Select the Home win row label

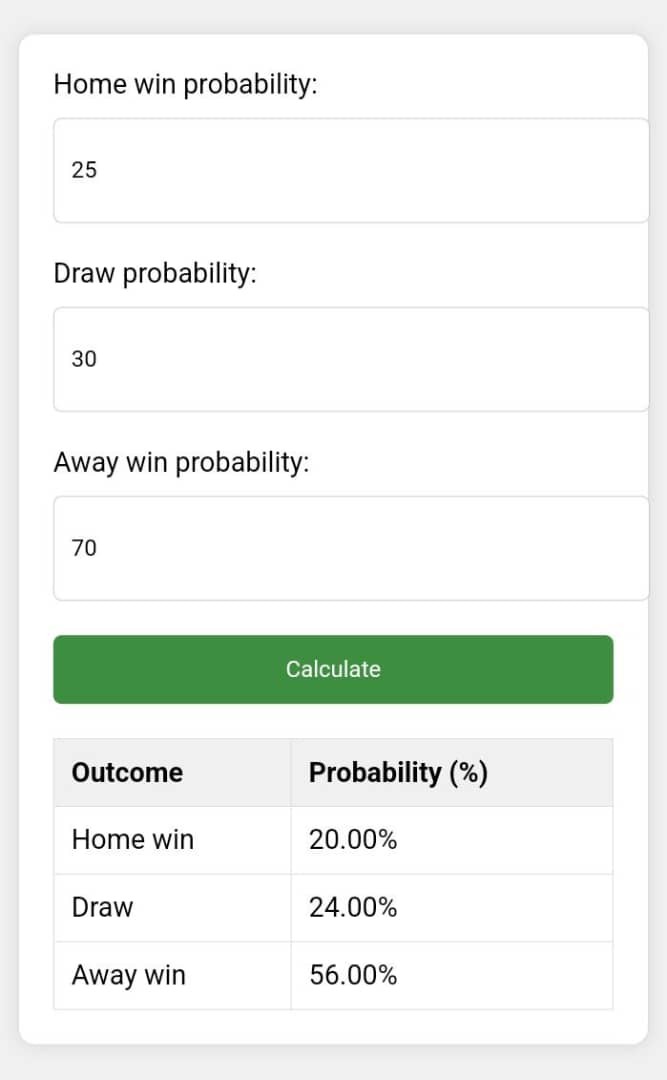point(133,840)
